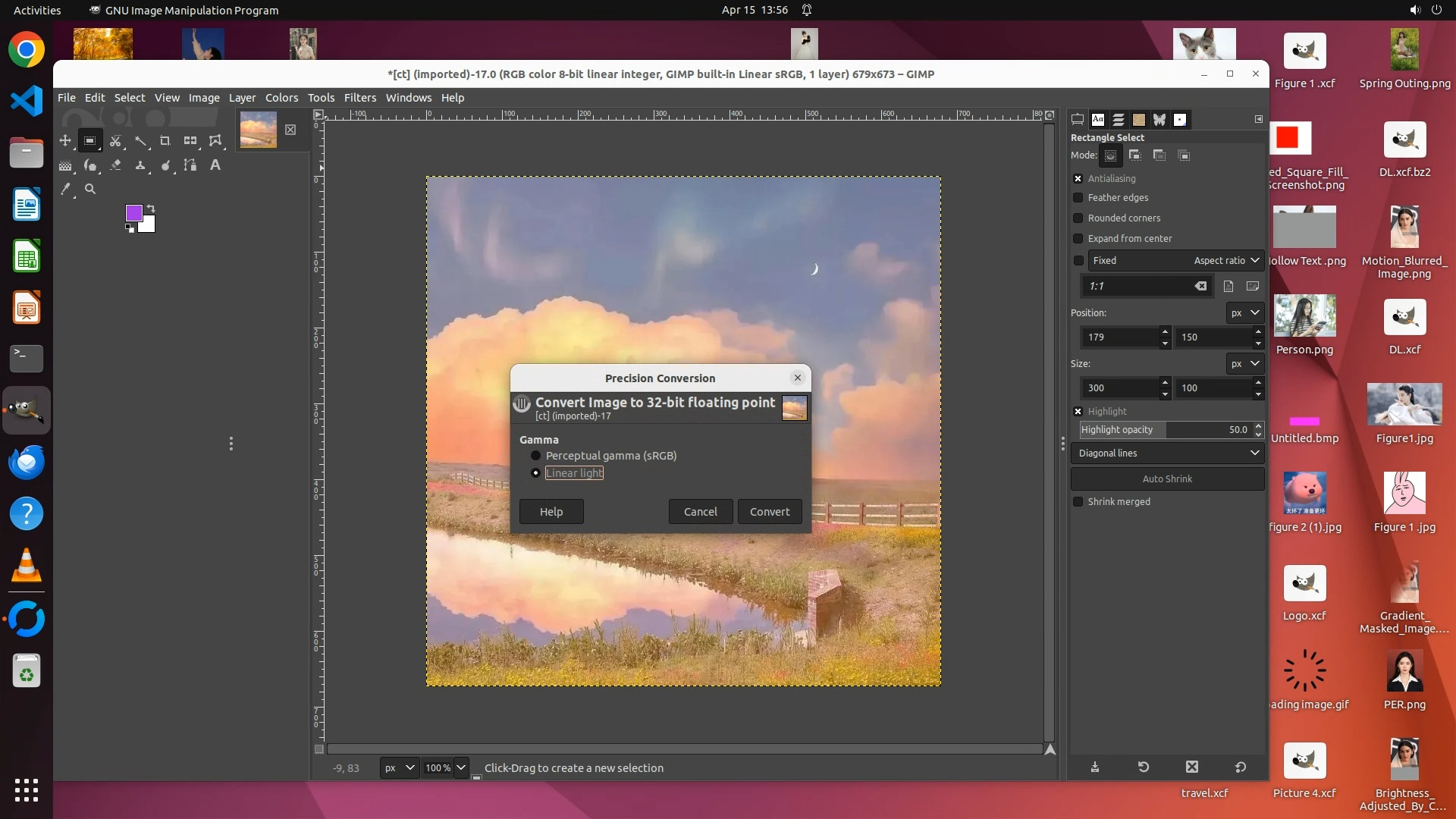This screenshot has width=1456, height=819.
Task: Swap foreground and background colors arrow
Action: point(151,209)
